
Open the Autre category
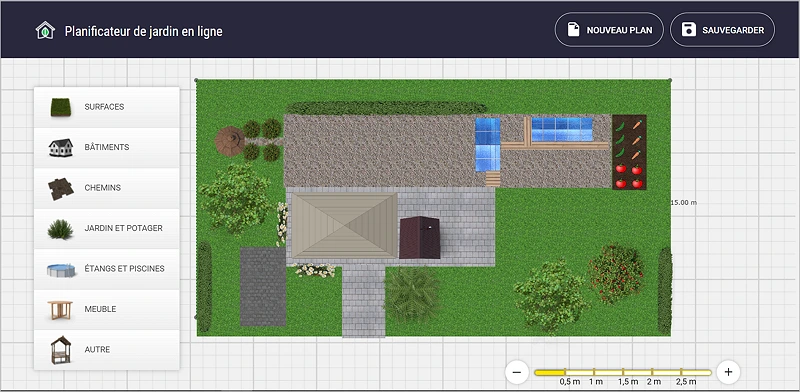pyautogui.click(x=107, y=350)
